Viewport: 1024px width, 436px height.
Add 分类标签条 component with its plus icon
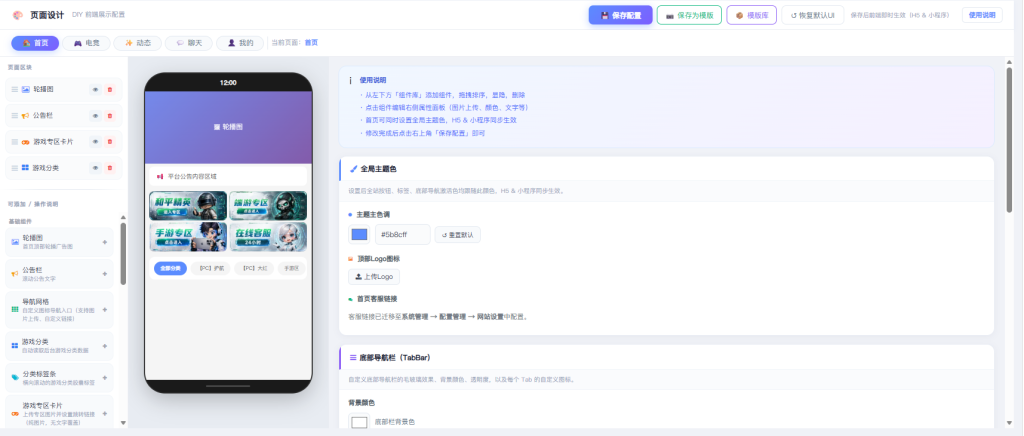(104, 378)
